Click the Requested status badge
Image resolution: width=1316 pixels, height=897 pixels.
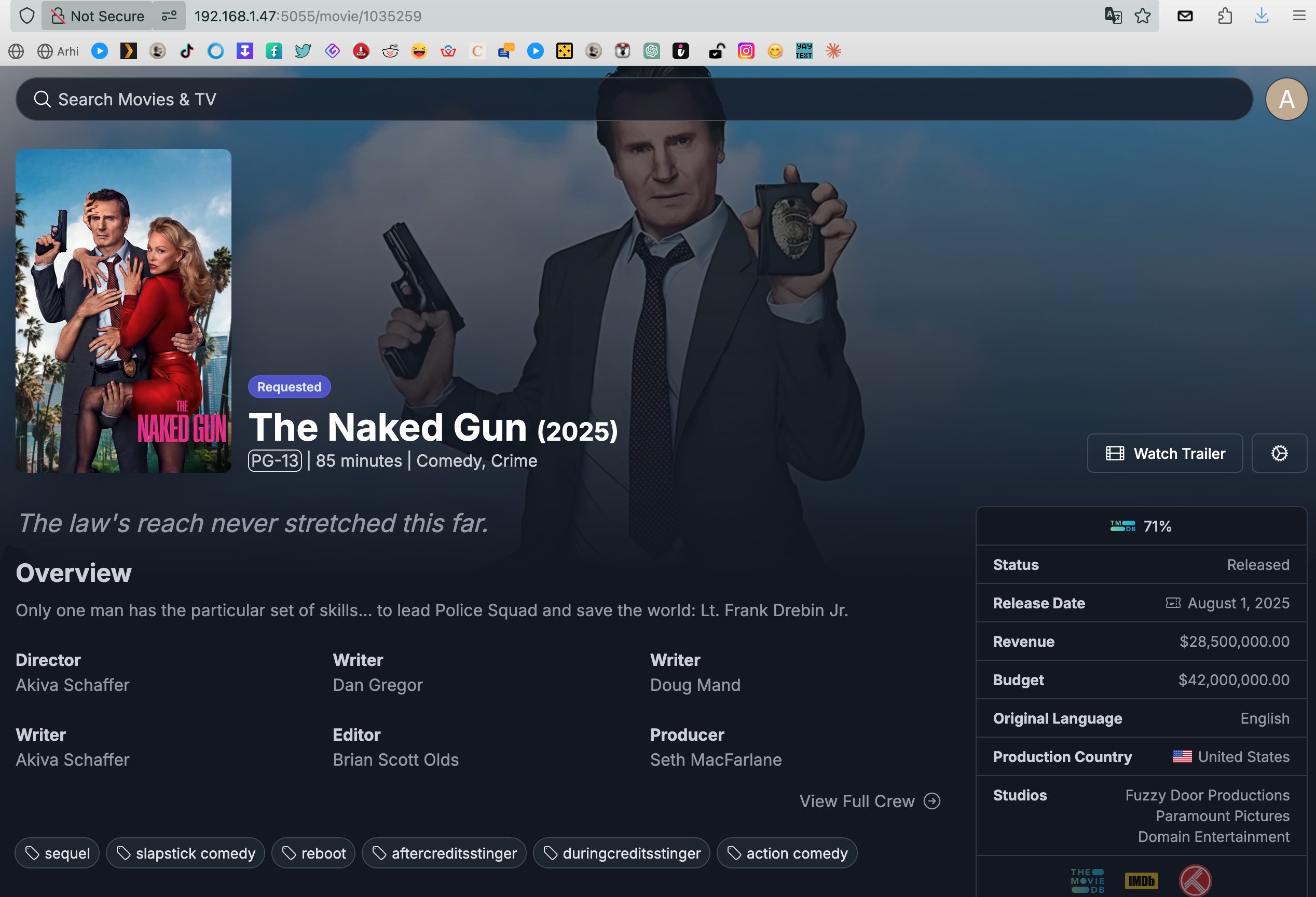290,387
